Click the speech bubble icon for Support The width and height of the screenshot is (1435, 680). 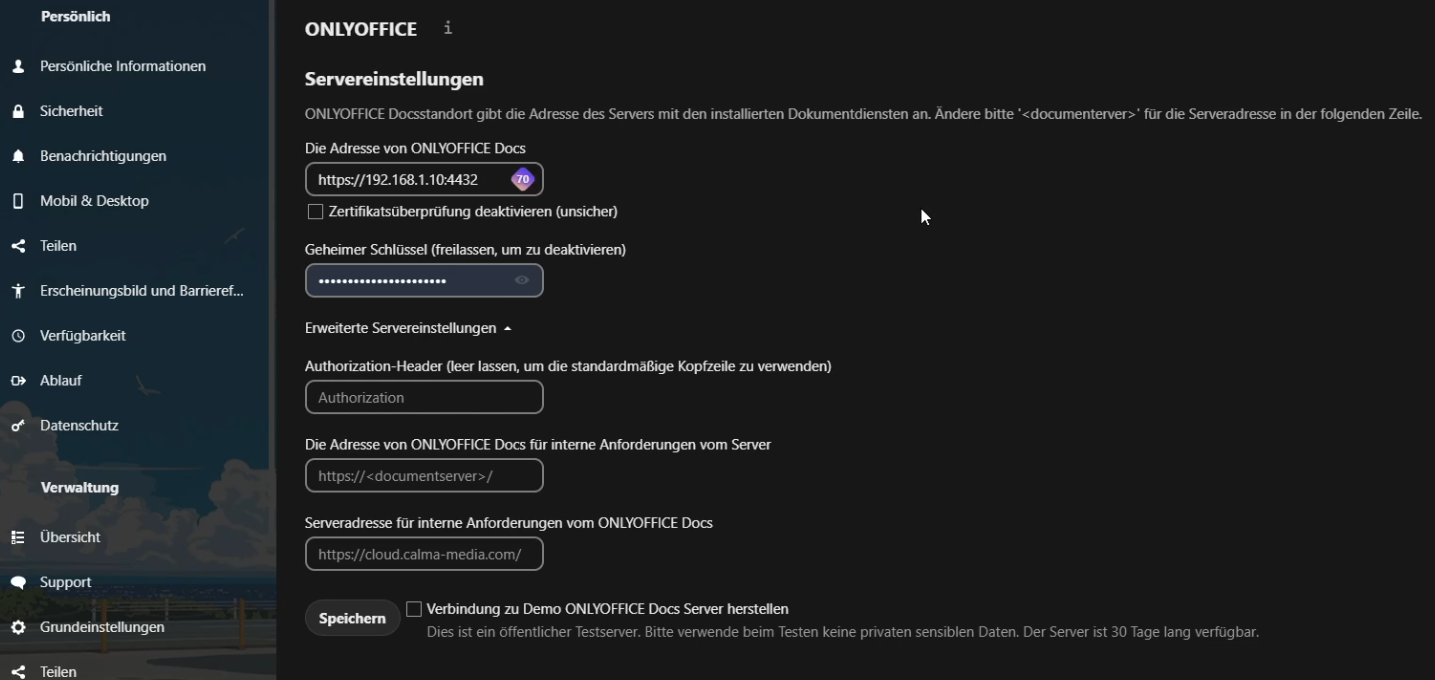click(x=18, y=582)
